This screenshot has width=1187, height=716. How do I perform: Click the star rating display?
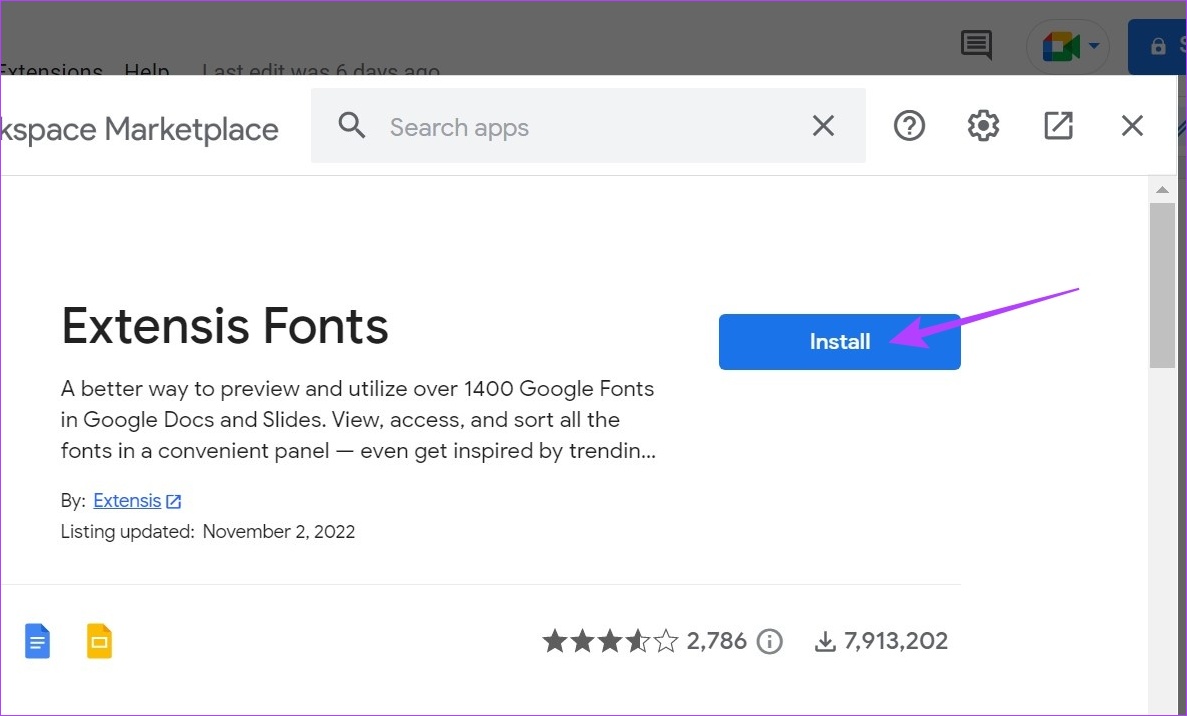[x=610, y=642]
